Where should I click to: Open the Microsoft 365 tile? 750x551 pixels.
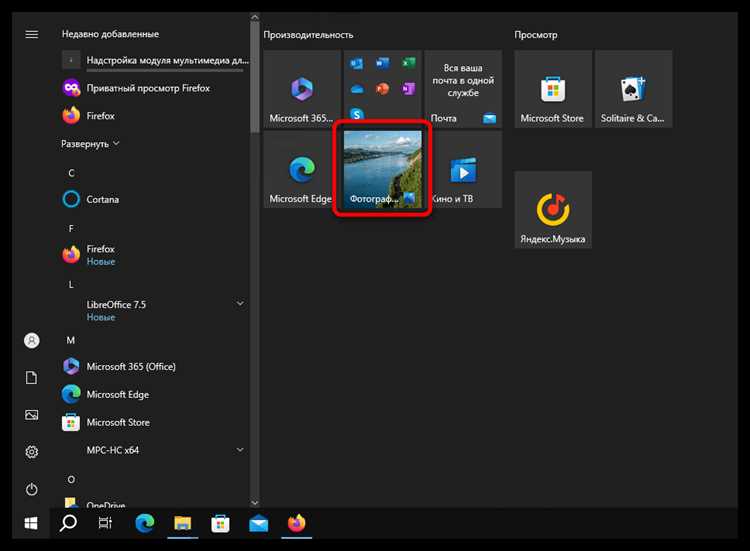pos(302,89)
